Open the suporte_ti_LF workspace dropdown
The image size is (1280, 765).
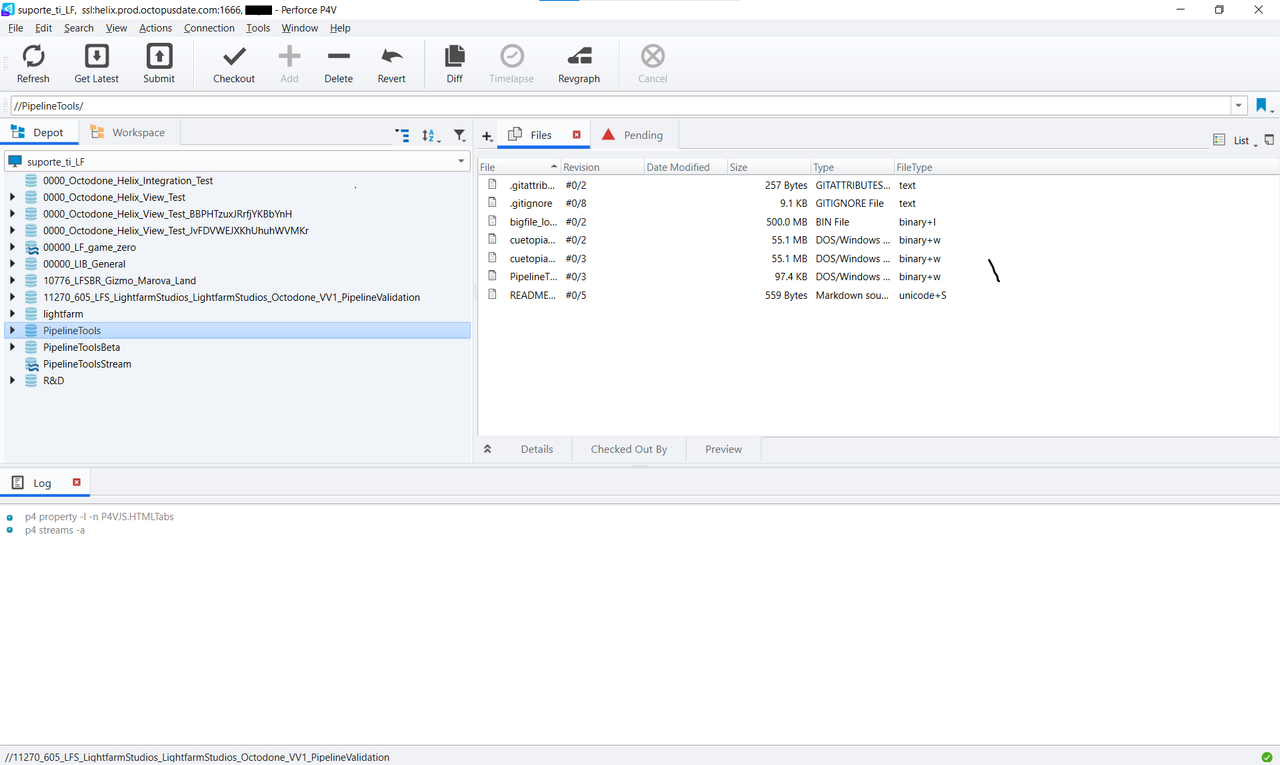[x=461, y=161]
